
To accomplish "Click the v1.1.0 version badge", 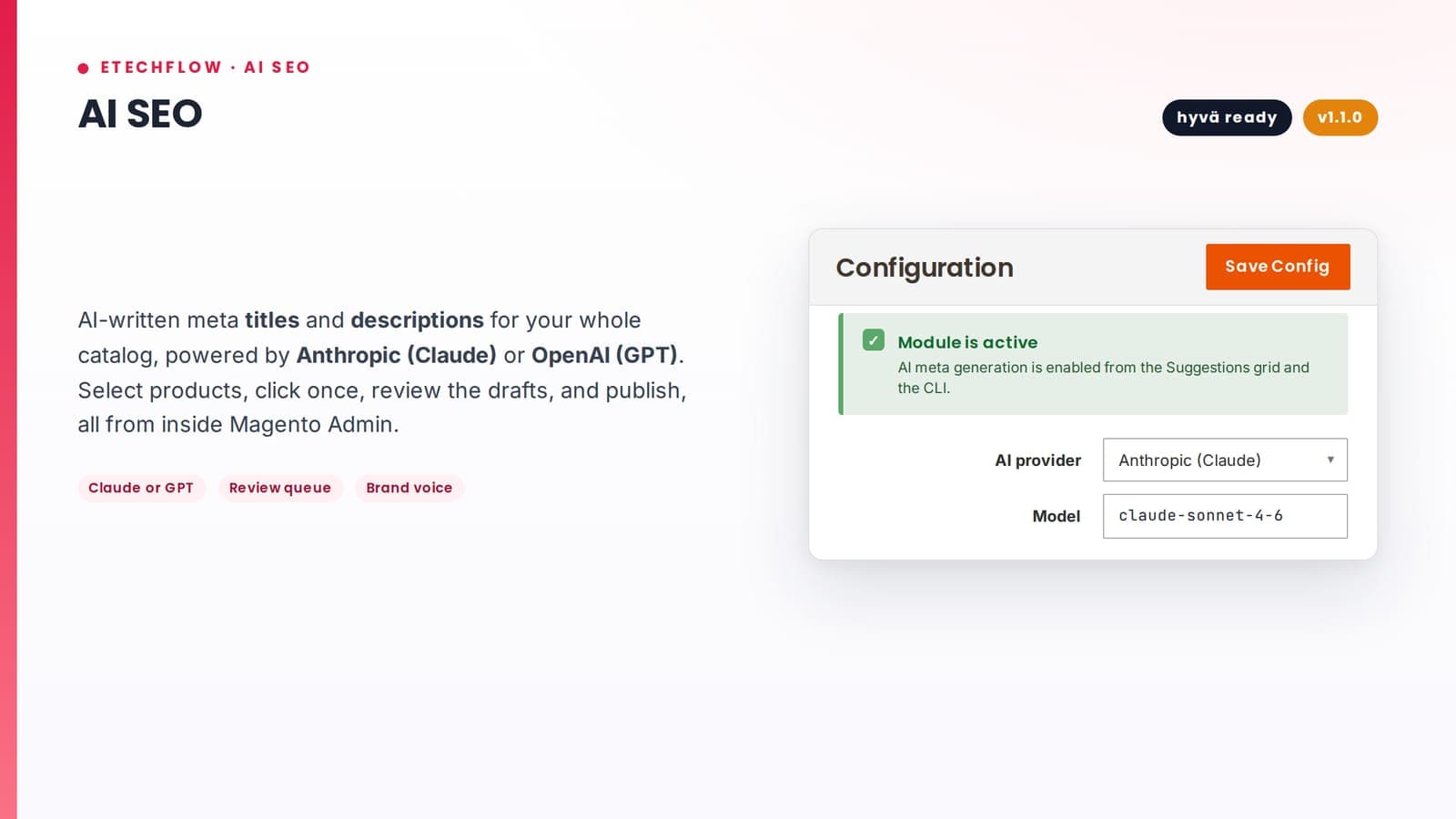I will (1340, 117).
